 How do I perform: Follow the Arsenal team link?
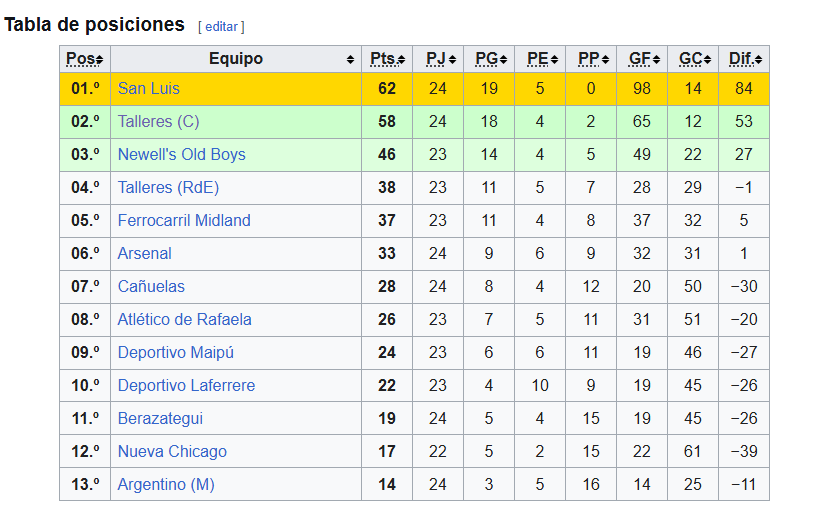(x=144, y=253)
